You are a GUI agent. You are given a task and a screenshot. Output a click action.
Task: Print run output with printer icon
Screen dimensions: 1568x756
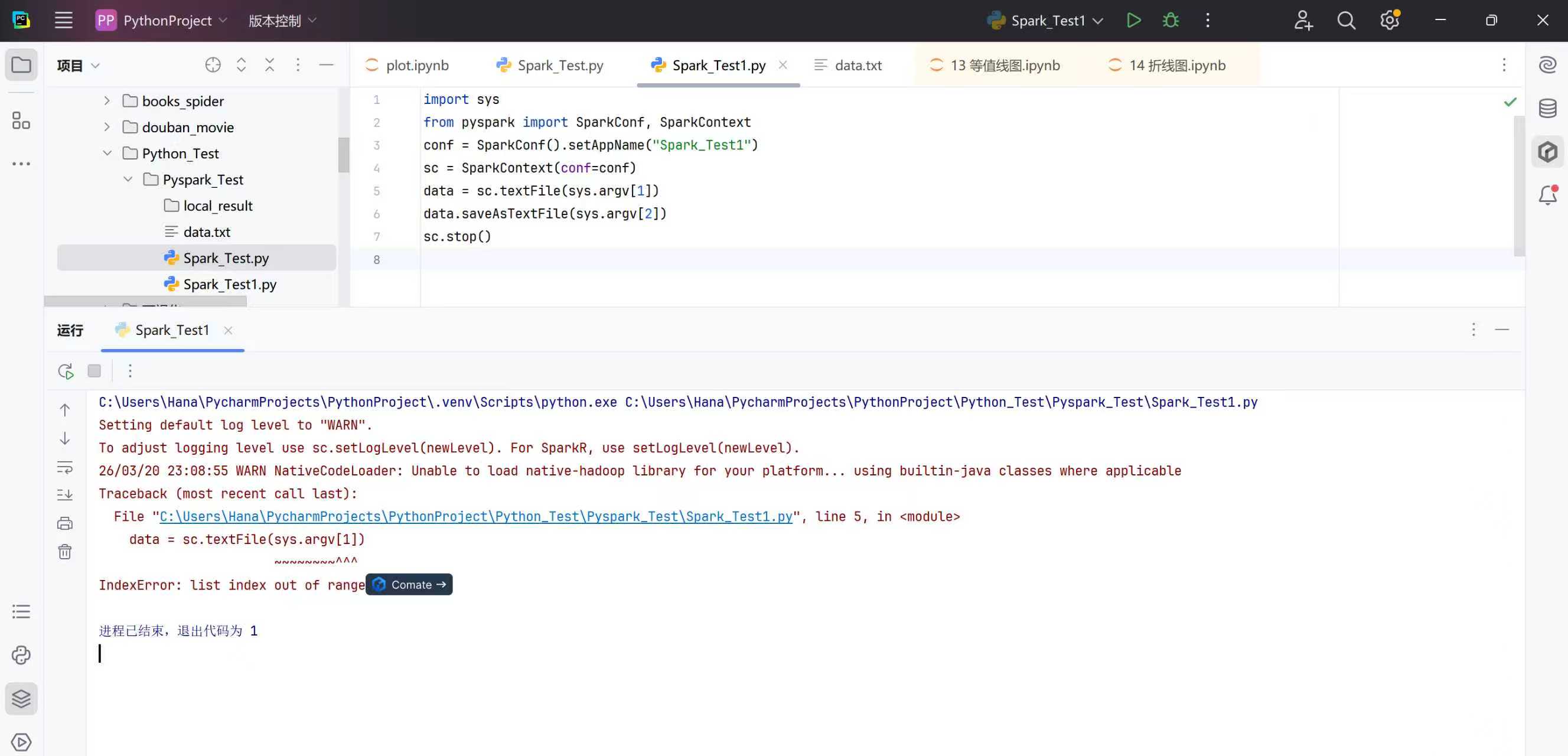[x=64, y=523]
